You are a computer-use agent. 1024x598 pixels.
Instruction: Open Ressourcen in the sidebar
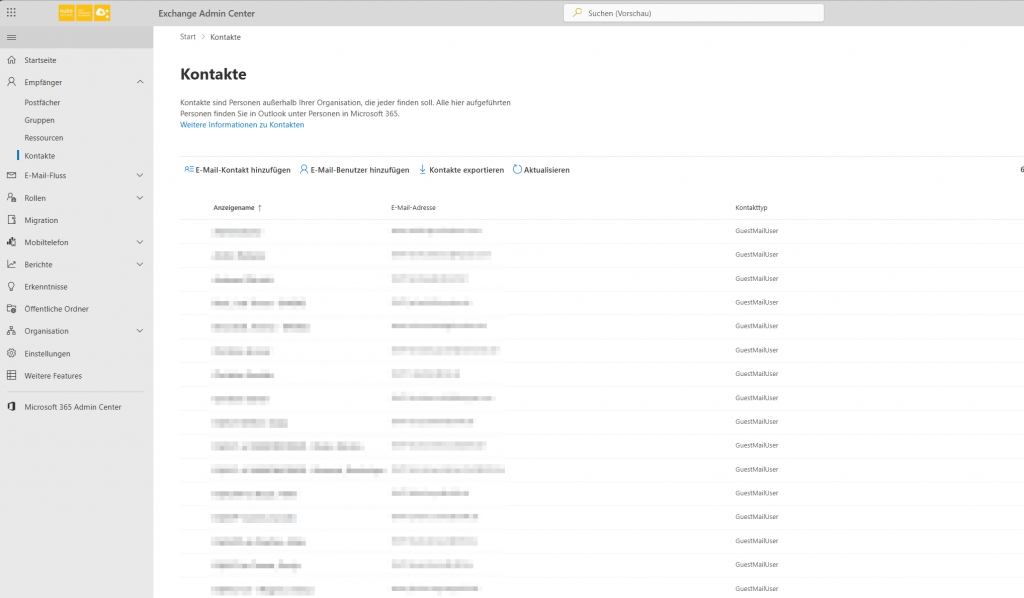(x=44, y=138)
